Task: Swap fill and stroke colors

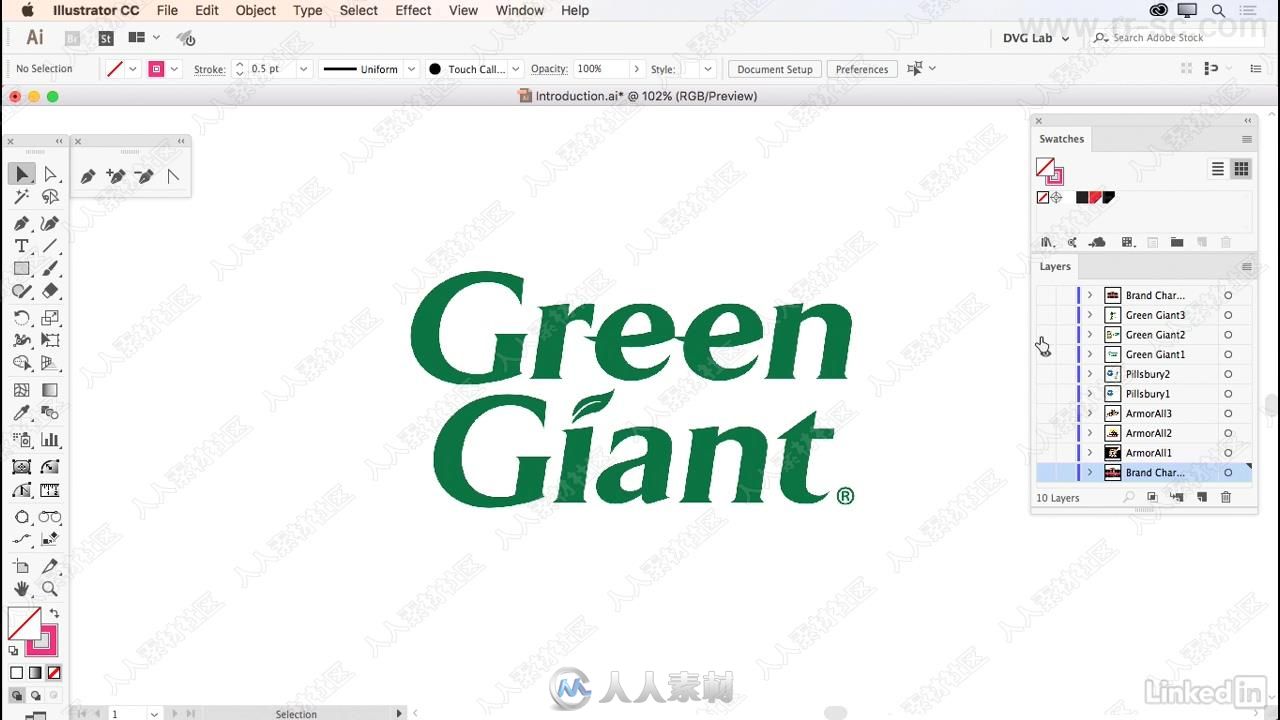Action: [54, 613]
